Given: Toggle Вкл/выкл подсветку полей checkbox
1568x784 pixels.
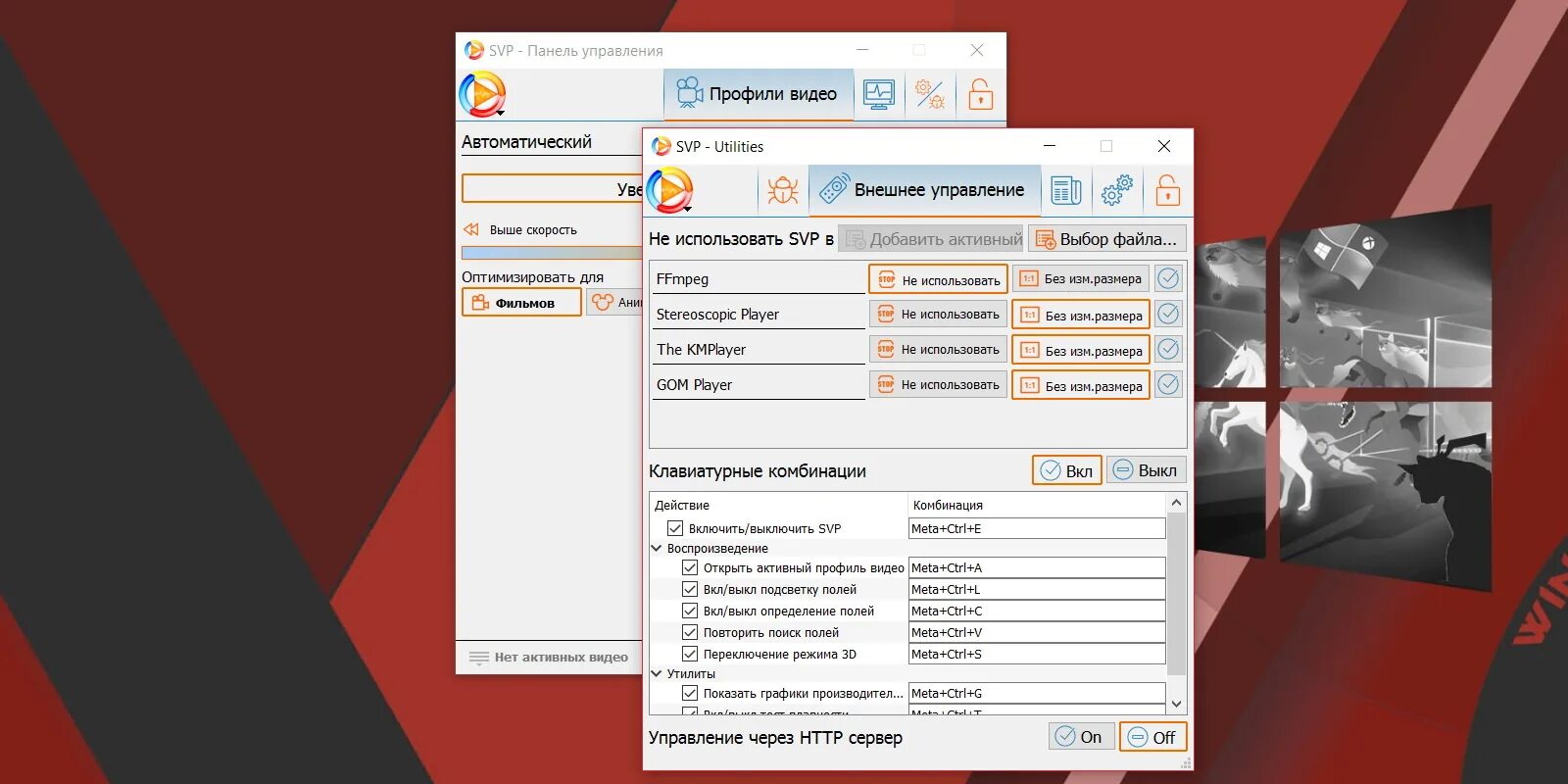Looking at the screenshot, I should (690, 589).
